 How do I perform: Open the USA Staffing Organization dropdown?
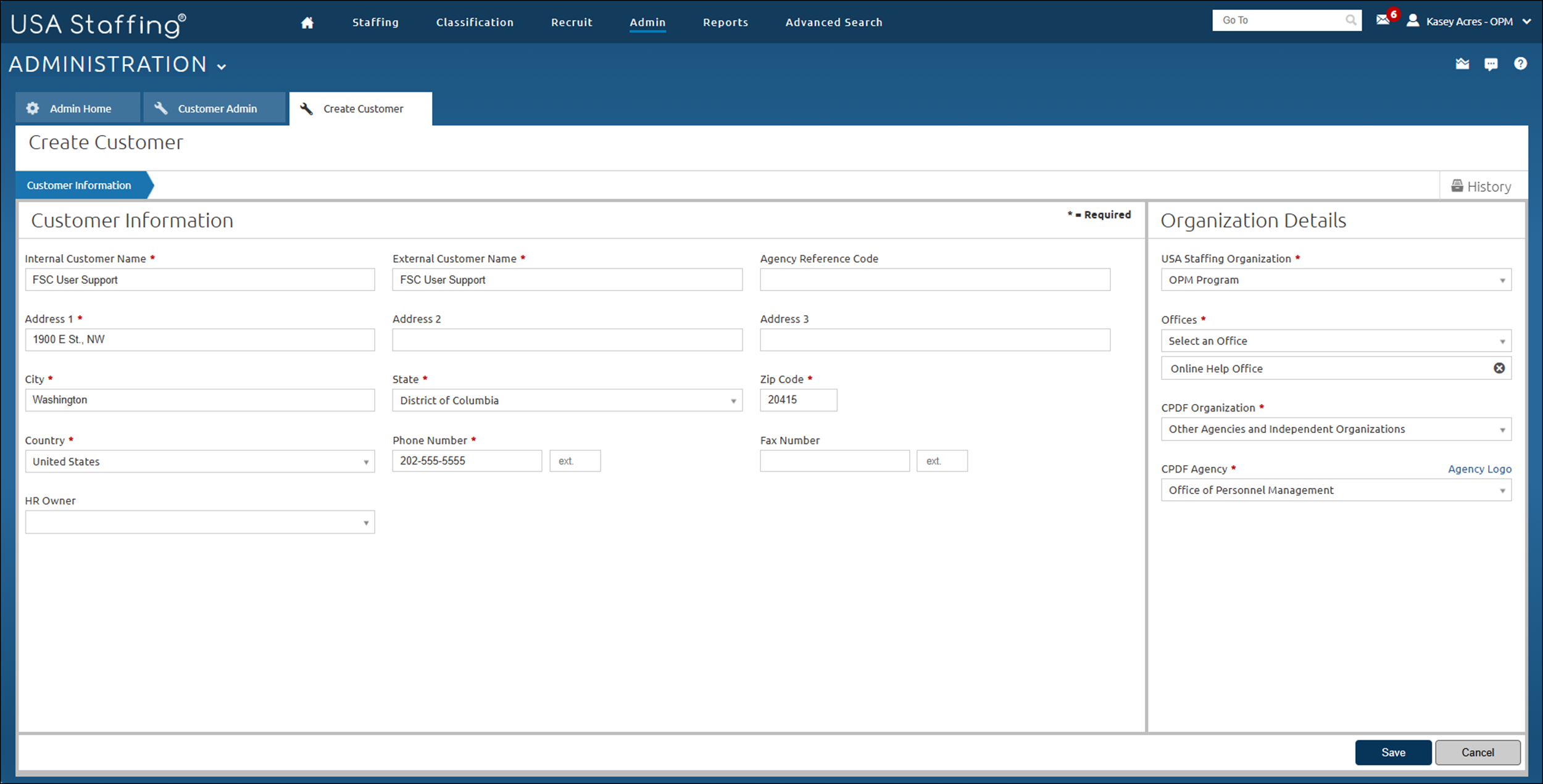tap(1336, 279)
